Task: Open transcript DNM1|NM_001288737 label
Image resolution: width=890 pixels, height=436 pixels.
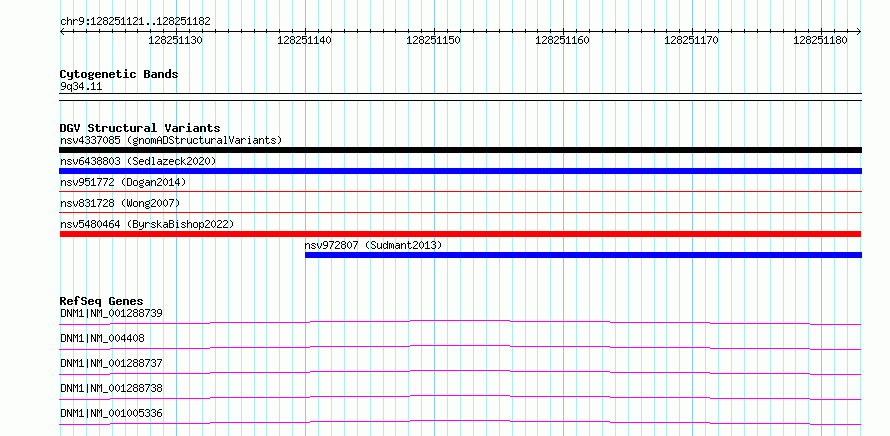Action: [x=111, y=363]
